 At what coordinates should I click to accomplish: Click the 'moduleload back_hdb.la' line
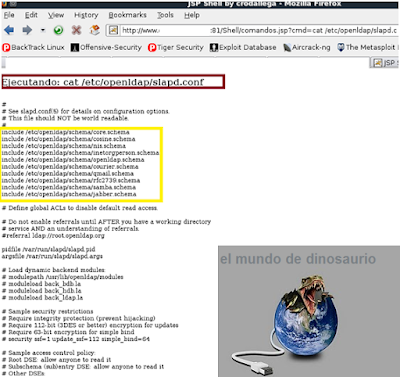[41, 291]
